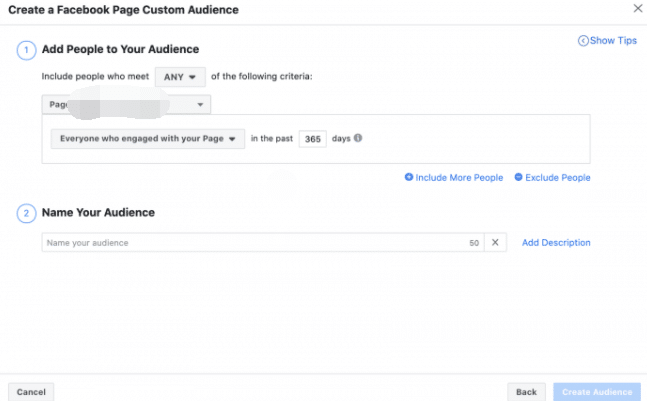This screenshot has height=401, width=647.
Task: Clear the audience name with the X icon
Action: click(x=495, y=243)
